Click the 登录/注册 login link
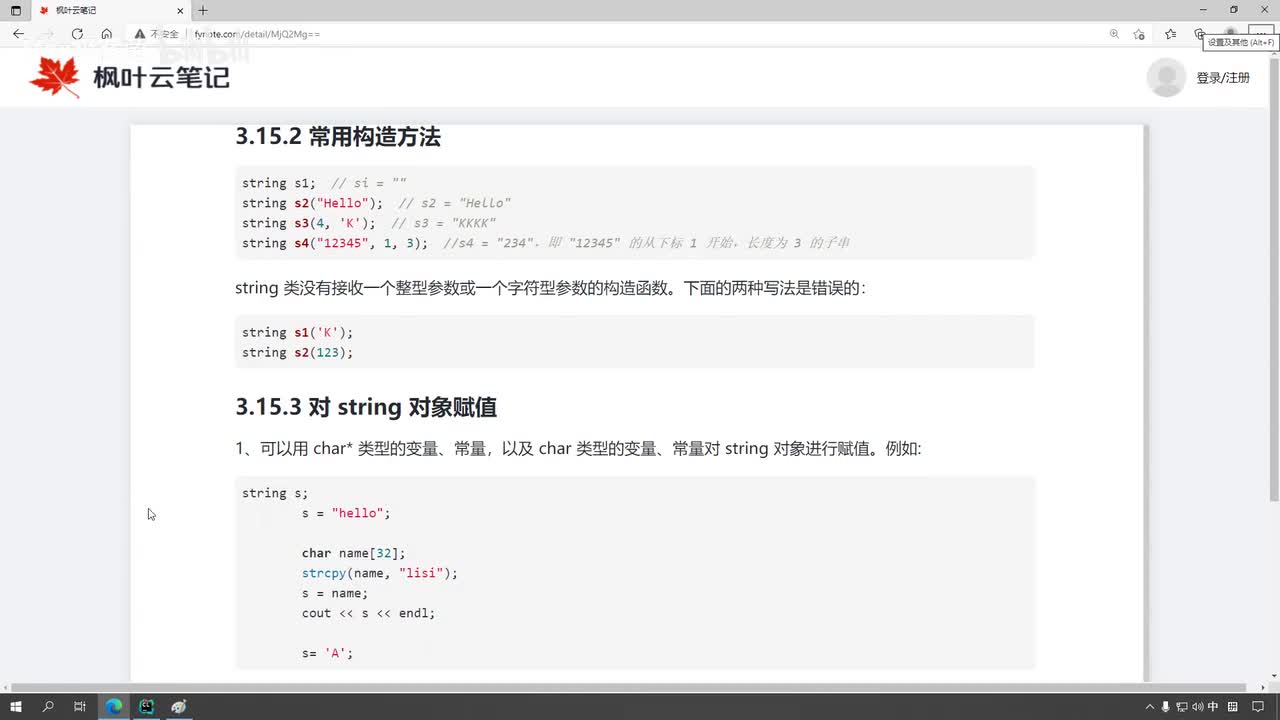Viewport: 1280px width, 720px height. tap(1223, 78)
